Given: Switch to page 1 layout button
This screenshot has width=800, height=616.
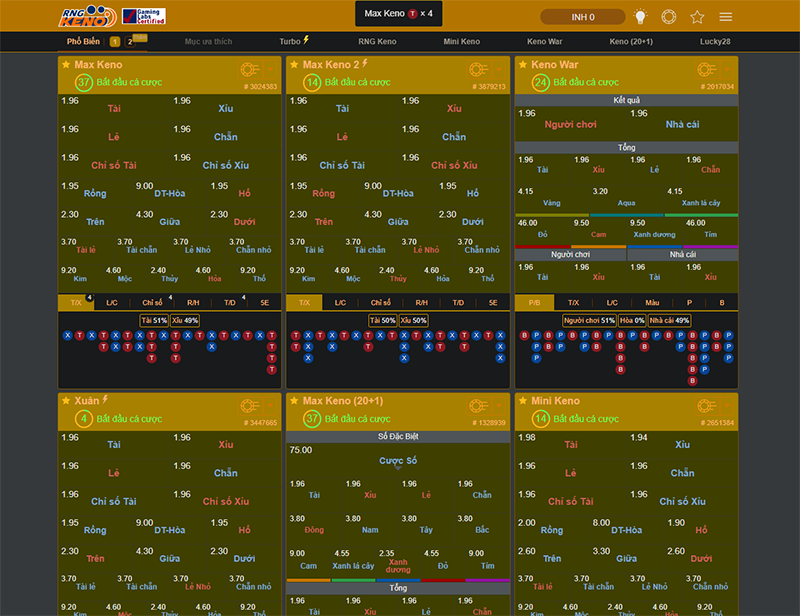Looking at the screenshot, I should click(115, 42).
